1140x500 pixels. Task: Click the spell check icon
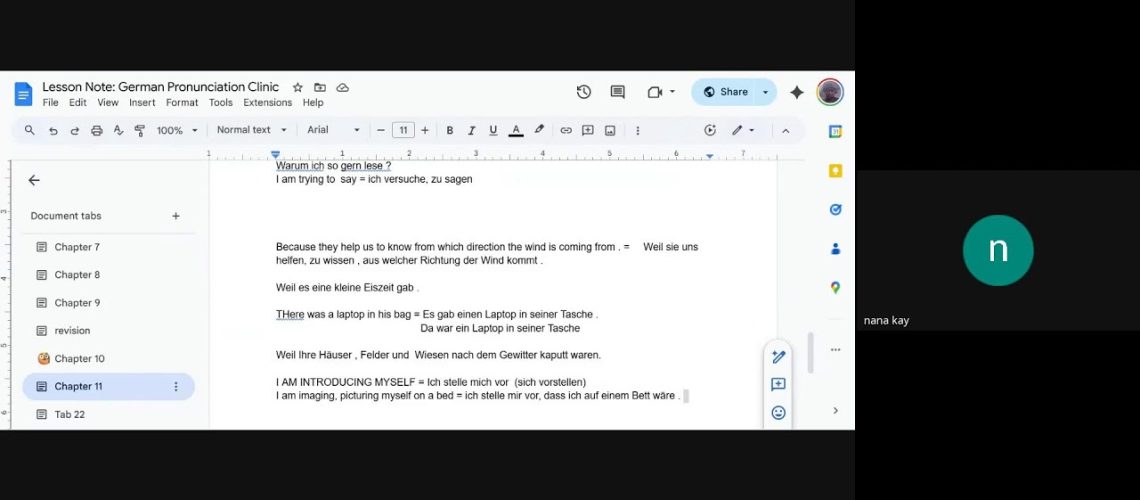(118, 130)
